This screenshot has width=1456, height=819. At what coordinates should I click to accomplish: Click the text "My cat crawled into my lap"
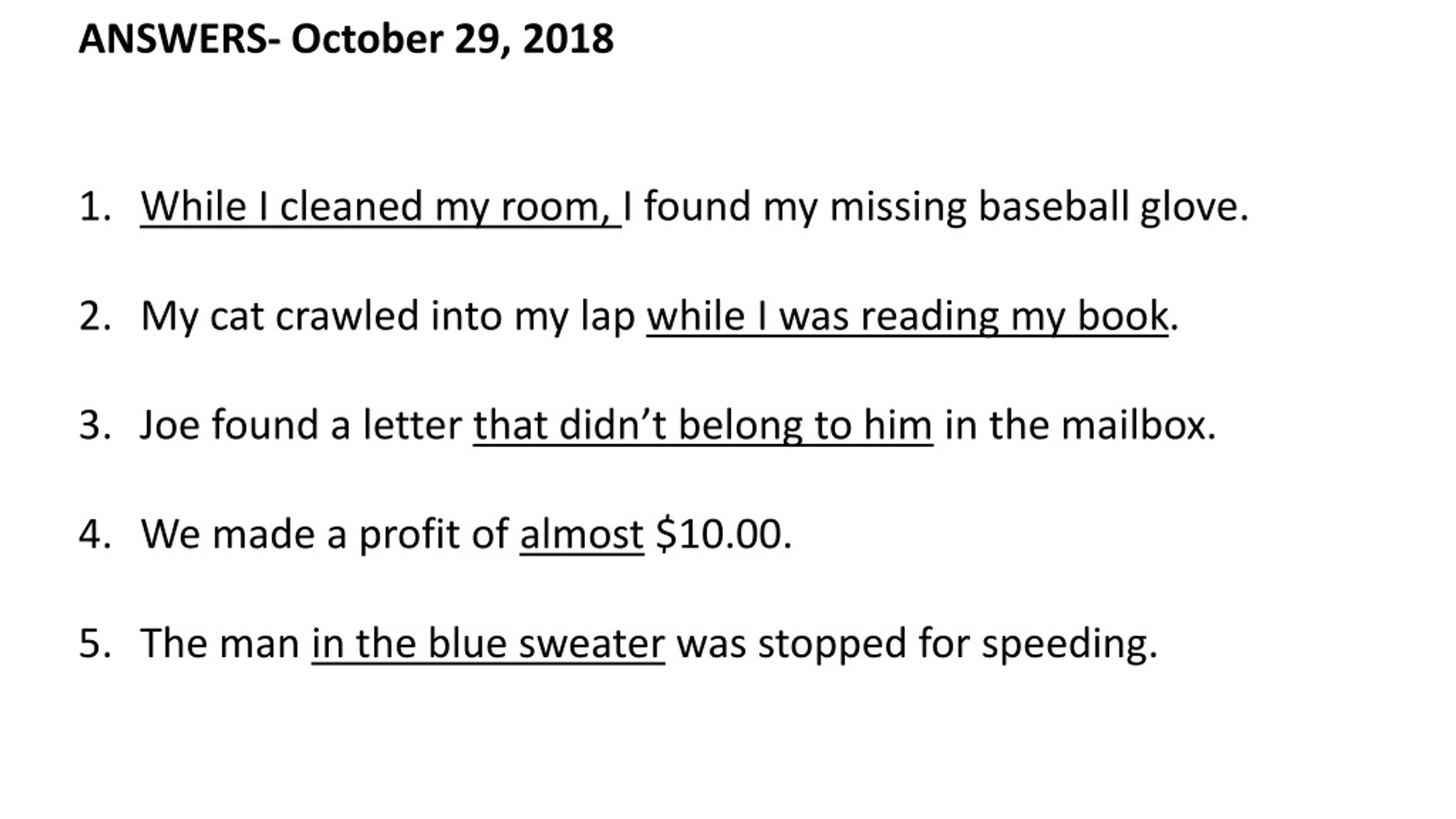[388, 317]
